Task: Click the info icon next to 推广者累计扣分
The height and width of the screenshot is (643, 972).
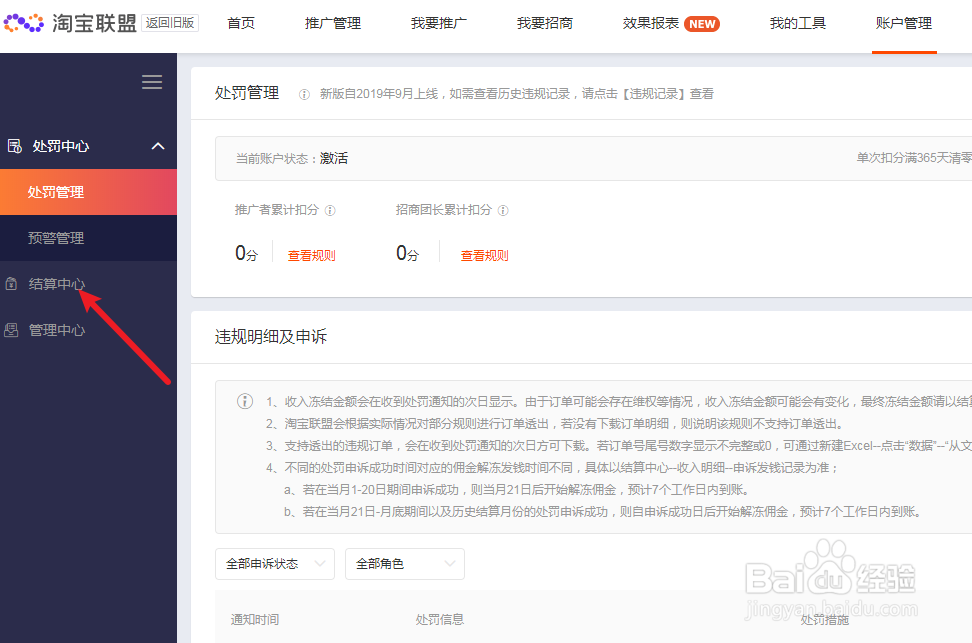Action: pos(330,210)
